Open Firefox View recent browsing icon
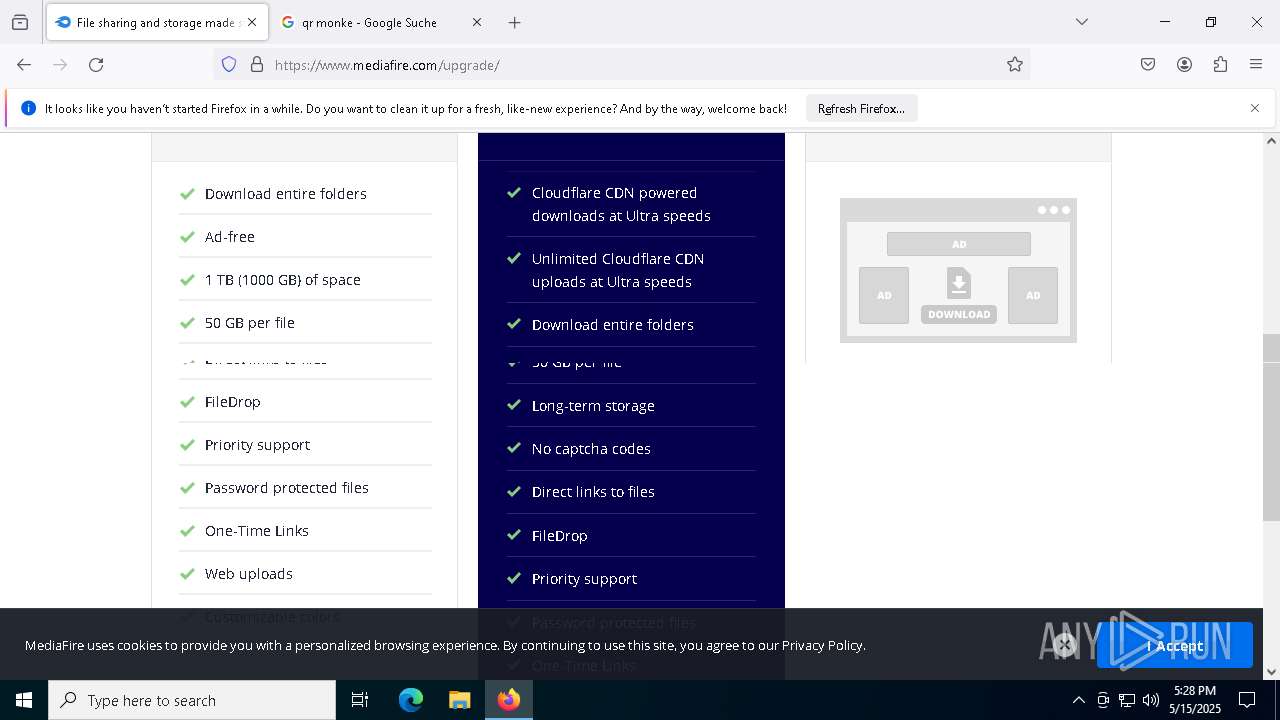1280x720 pixels. point(20,22)
